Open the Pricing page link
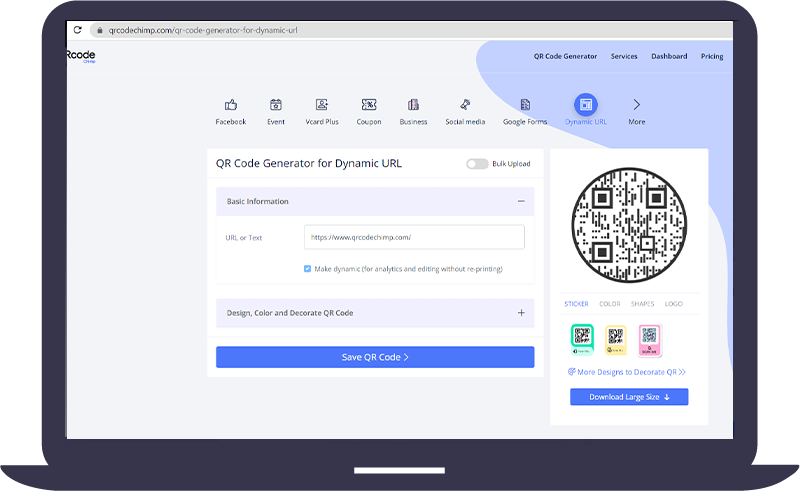 [712, 56]
